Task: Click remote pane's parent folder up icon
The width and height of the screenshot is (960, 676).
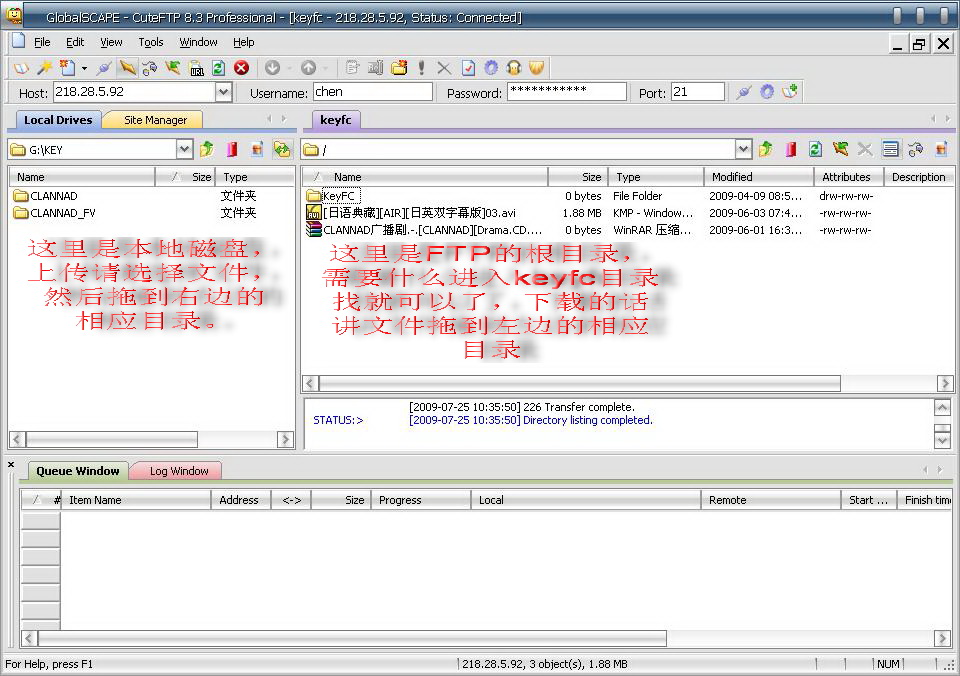Action: [766, 149]
